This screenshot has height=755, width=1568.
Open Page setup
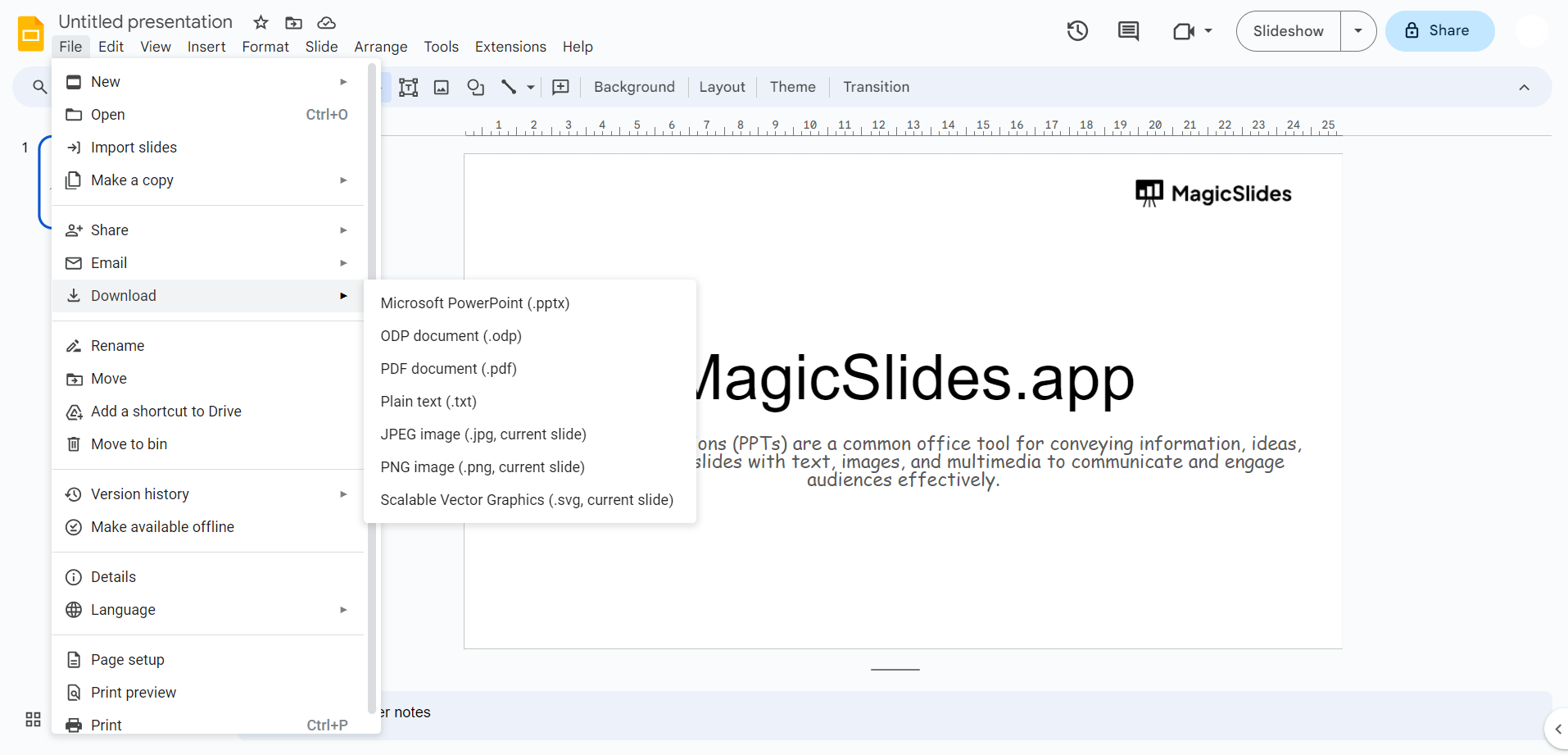tap(208, 660)
